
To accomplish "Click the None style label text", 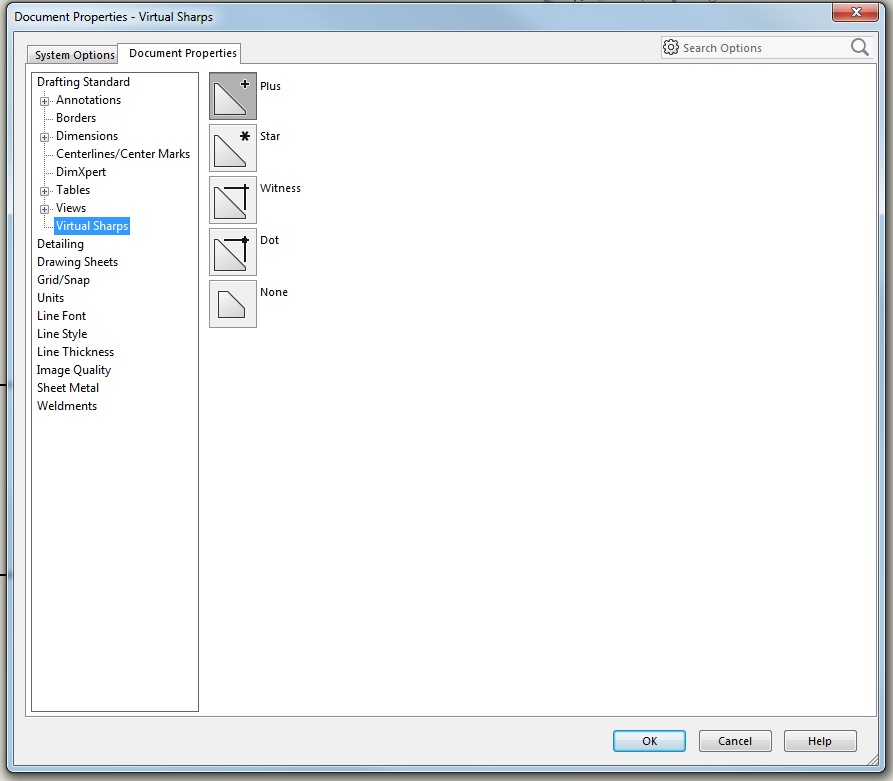I will click(274, 292).
